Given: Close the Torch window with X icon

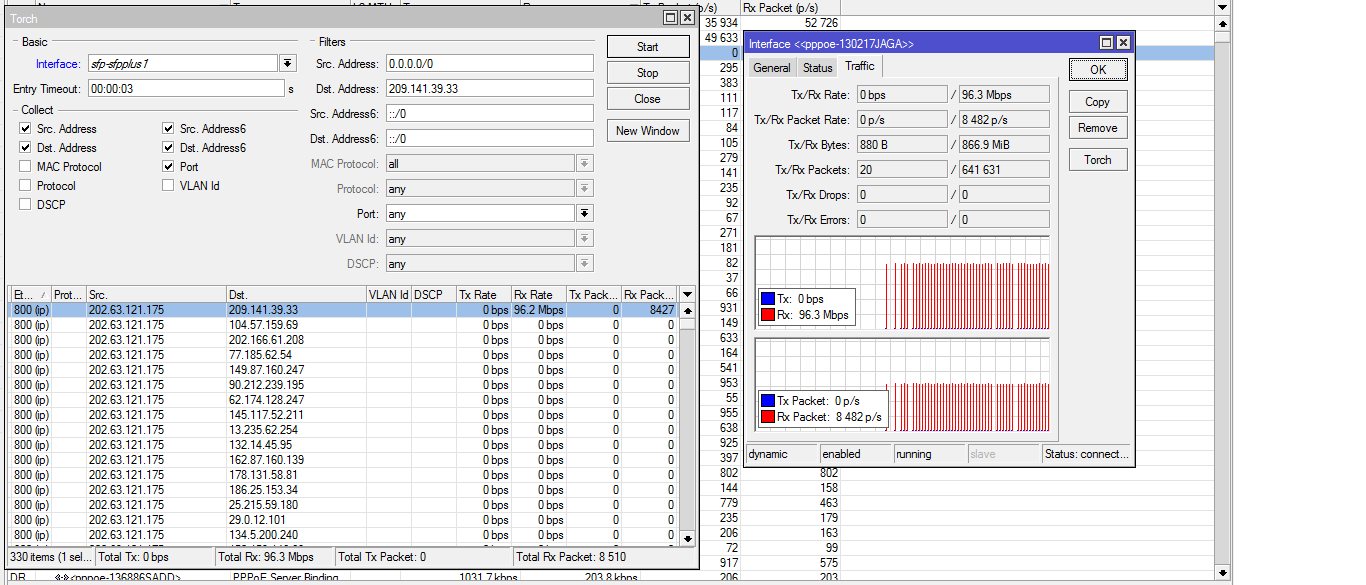Looking at the screenshot, I should pos(686,18).
